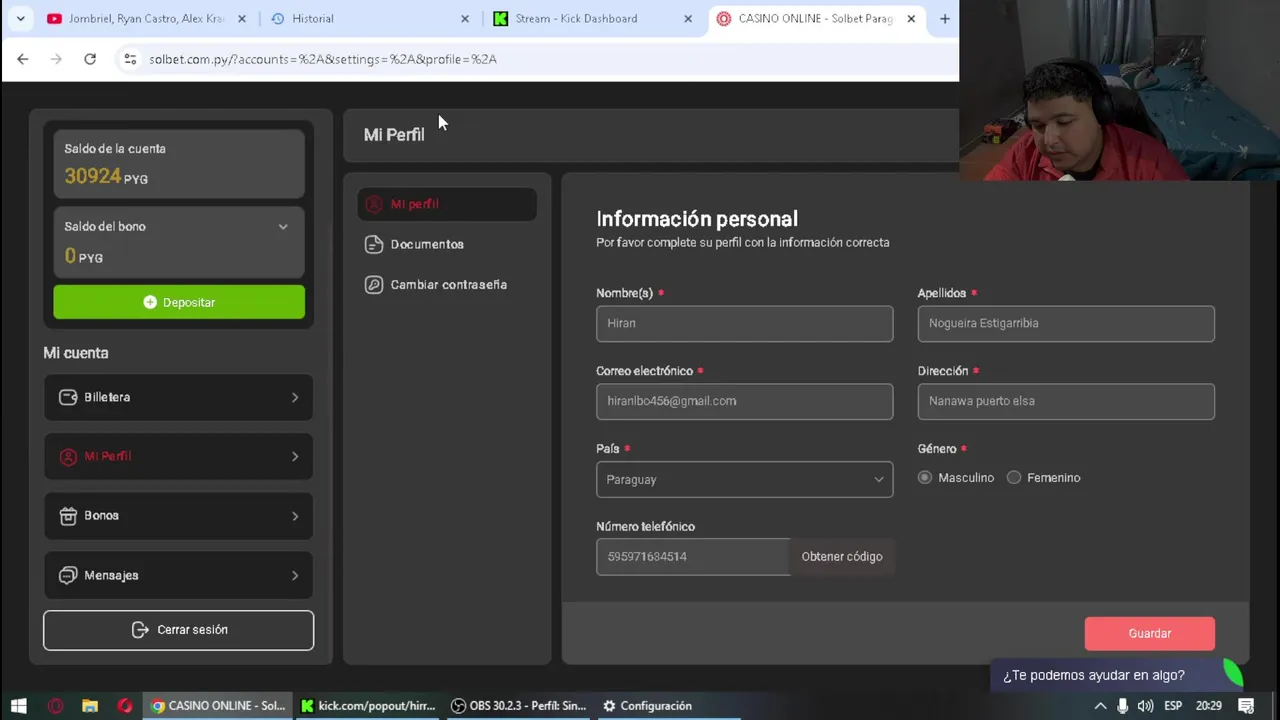The height and width of the screenshot is (720, 1280).
Task: Go back with the browser back arrow
Action: click(23, 59)
